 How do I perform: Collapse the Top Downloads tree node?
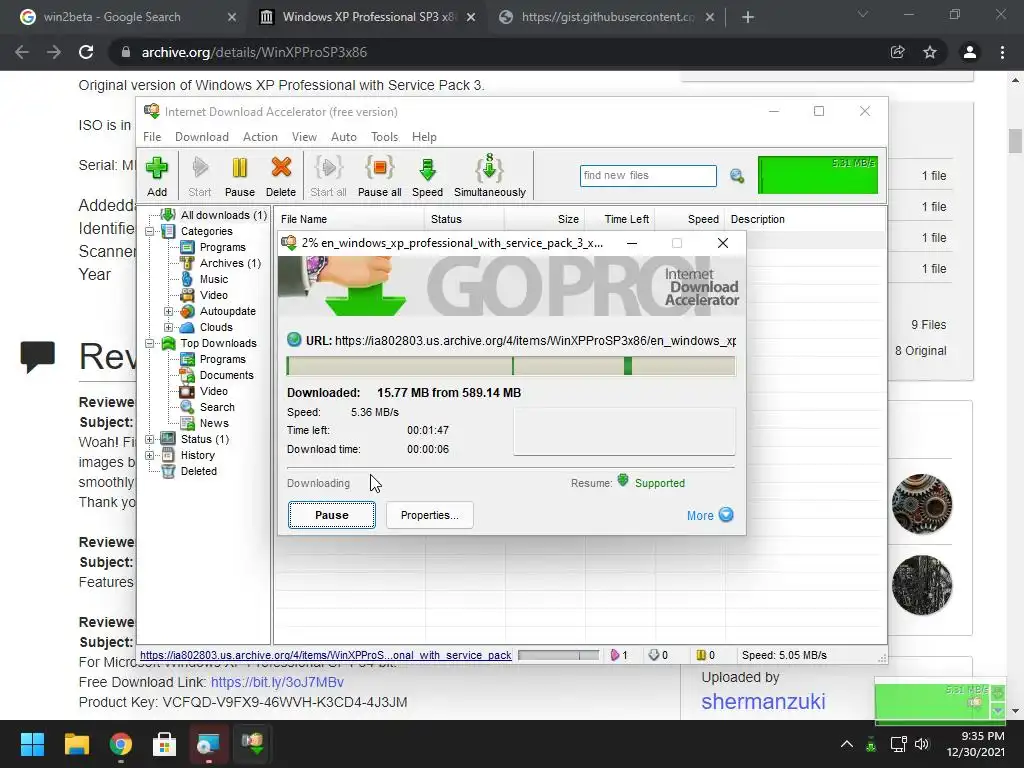tap(150, 344)
